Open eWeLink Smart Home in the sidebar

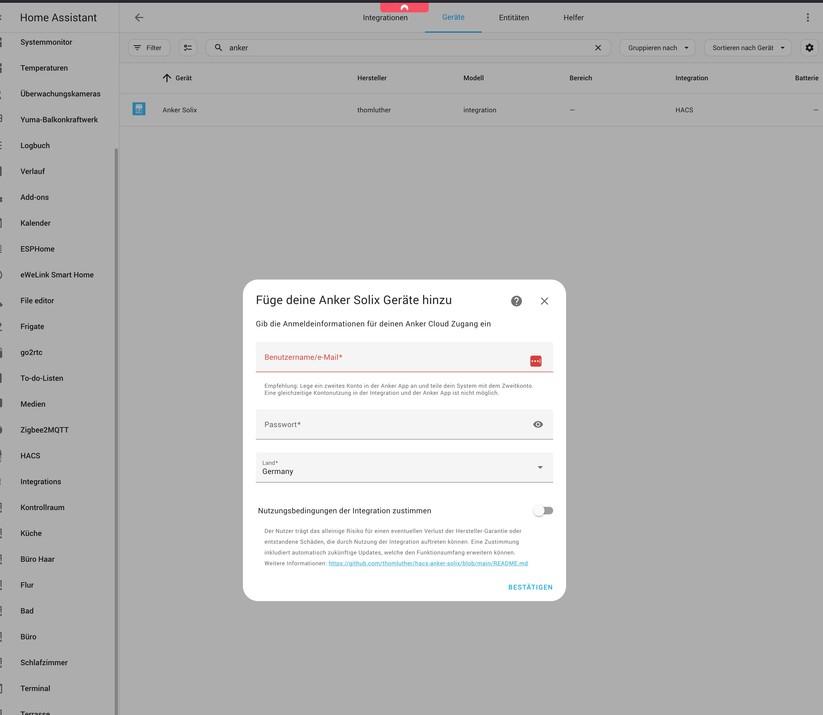tap(58, 275)
